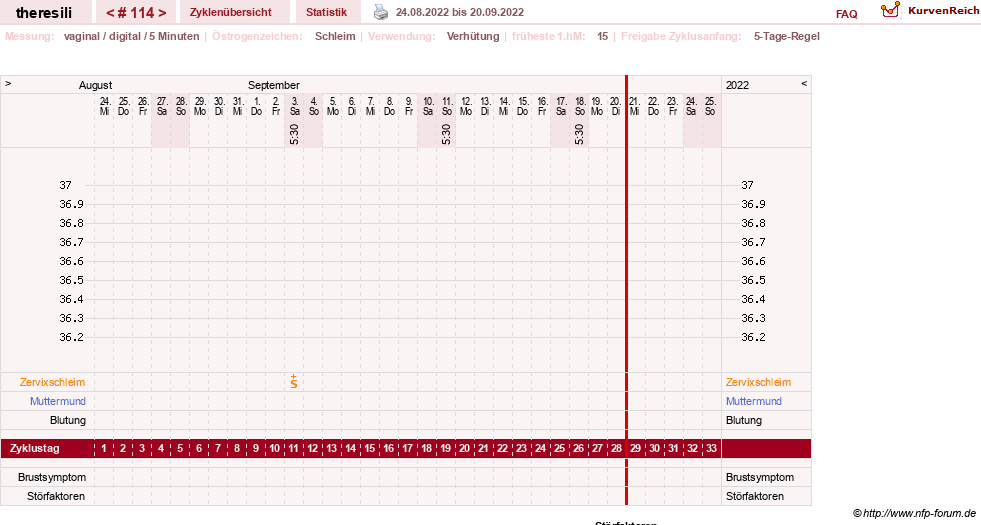Click the Blutung row label on left

pyautogui.click(x=68, y=421)
